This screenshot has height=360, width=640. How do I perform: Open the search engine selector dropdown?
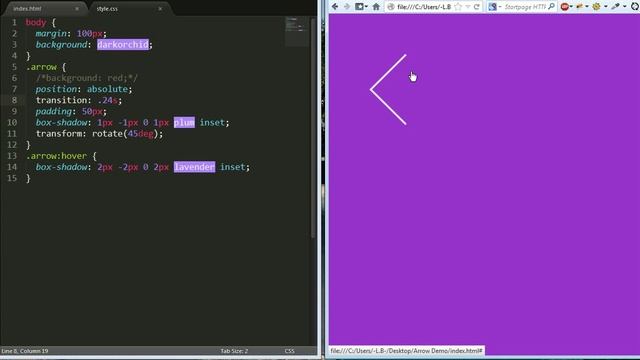pyautogui.click(x=495, y=7)
